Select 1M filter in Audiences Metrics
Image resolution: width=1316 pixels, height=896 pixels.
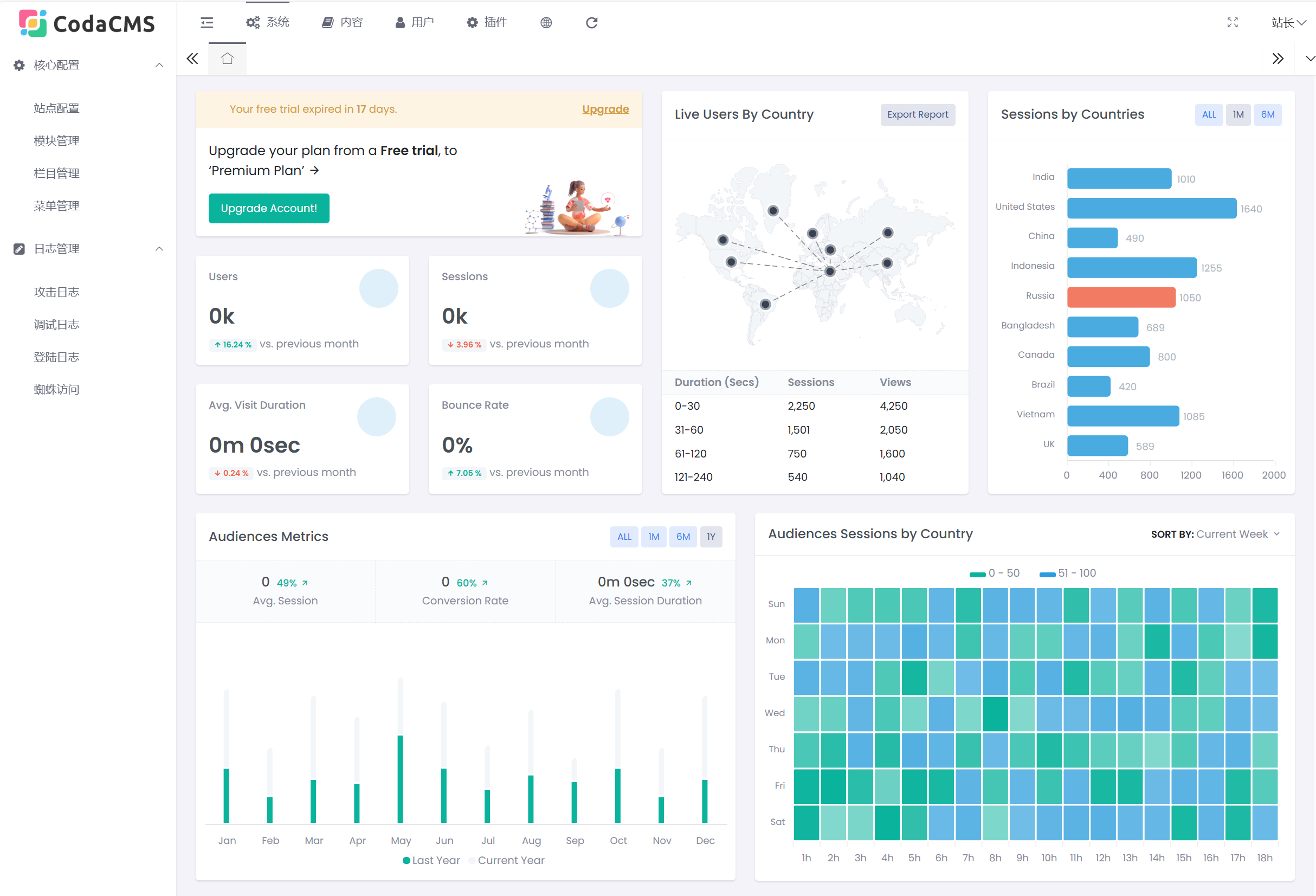(x=654, y=537)
